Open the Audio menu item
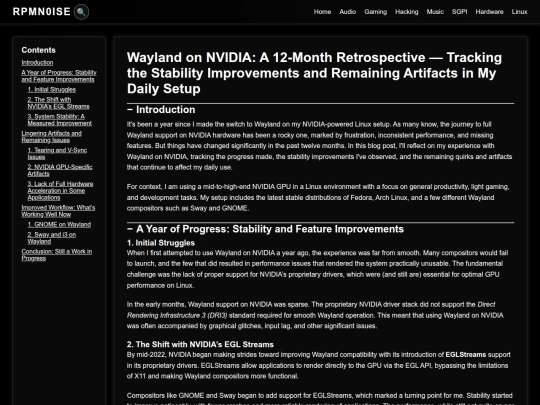Image resolution: width=540 pixels, height=405 pixels. point(347,12)
